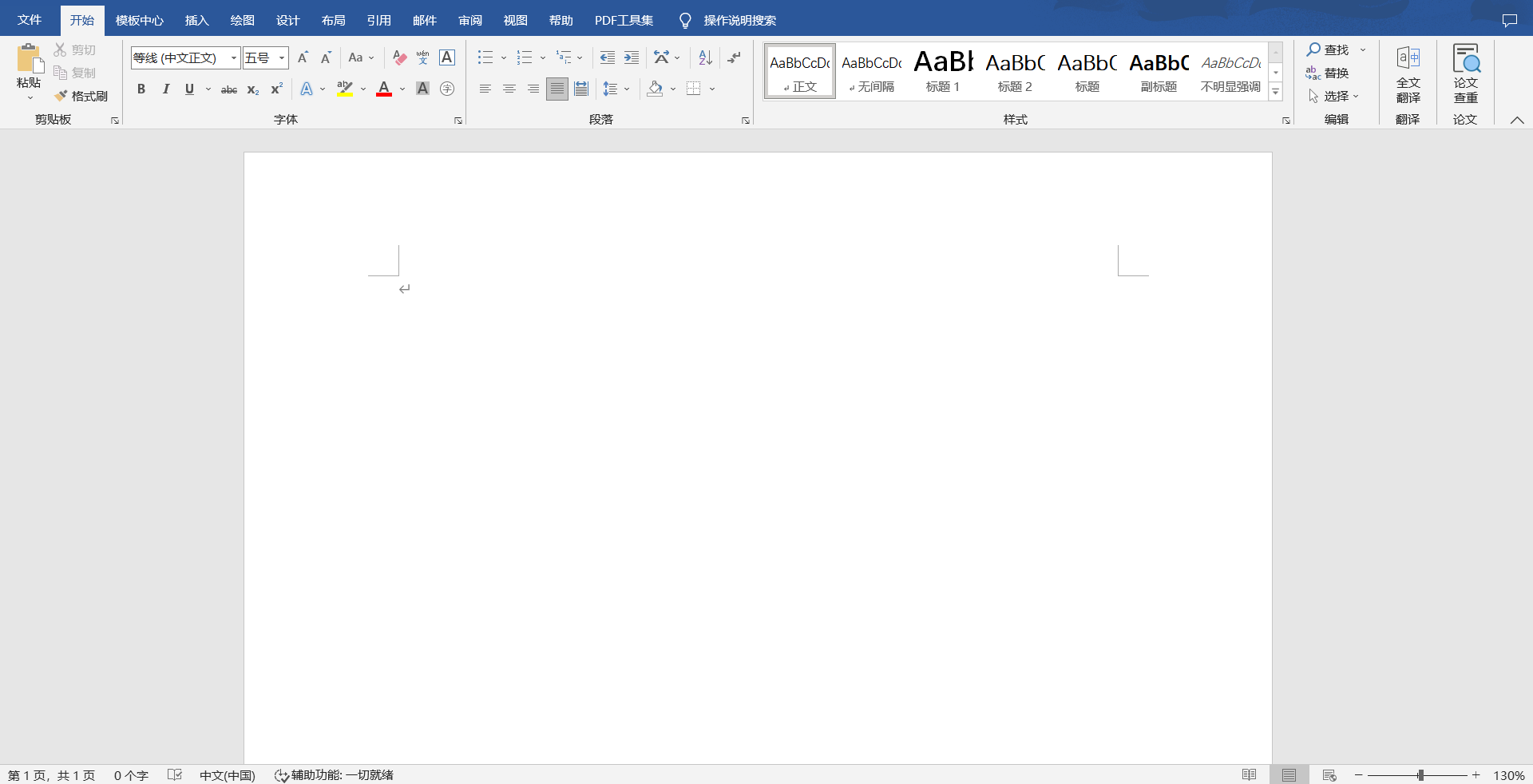Apply the 副标题 style

coord(1159,71)
